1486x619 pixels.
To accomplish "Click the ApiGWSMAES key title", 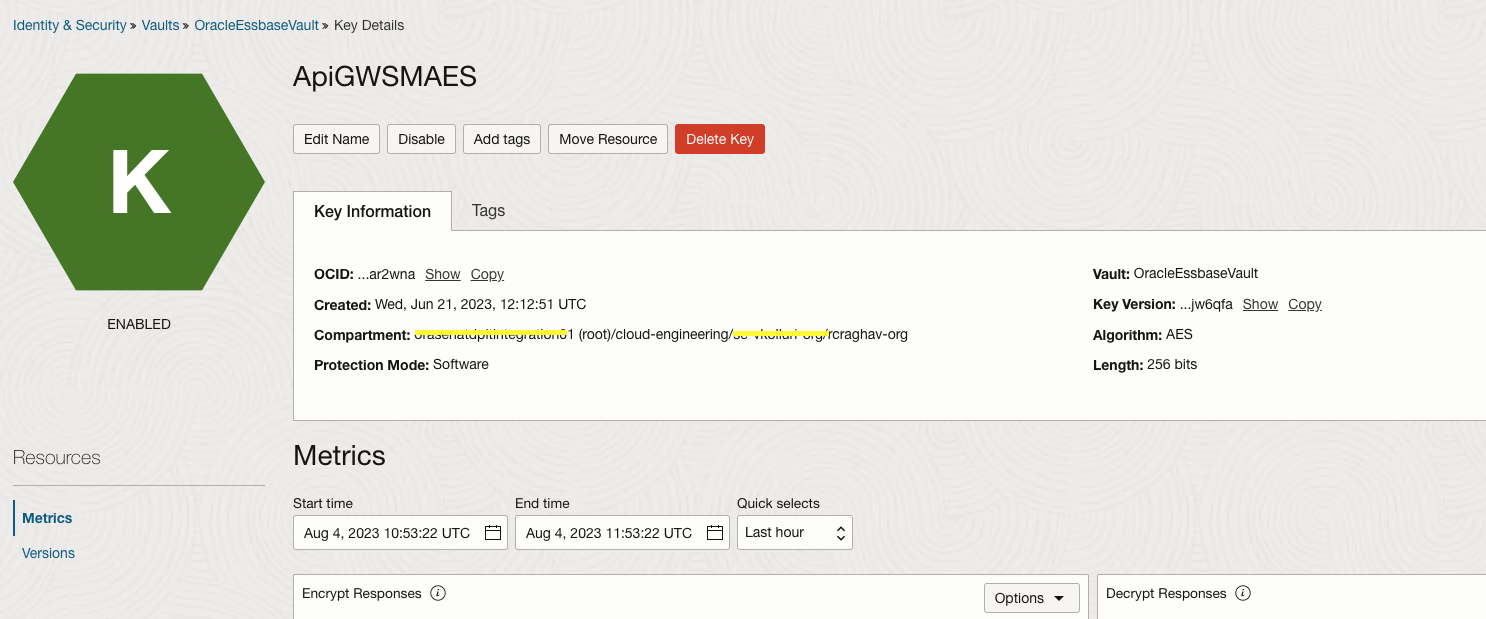I will click(x=385, y=77).
